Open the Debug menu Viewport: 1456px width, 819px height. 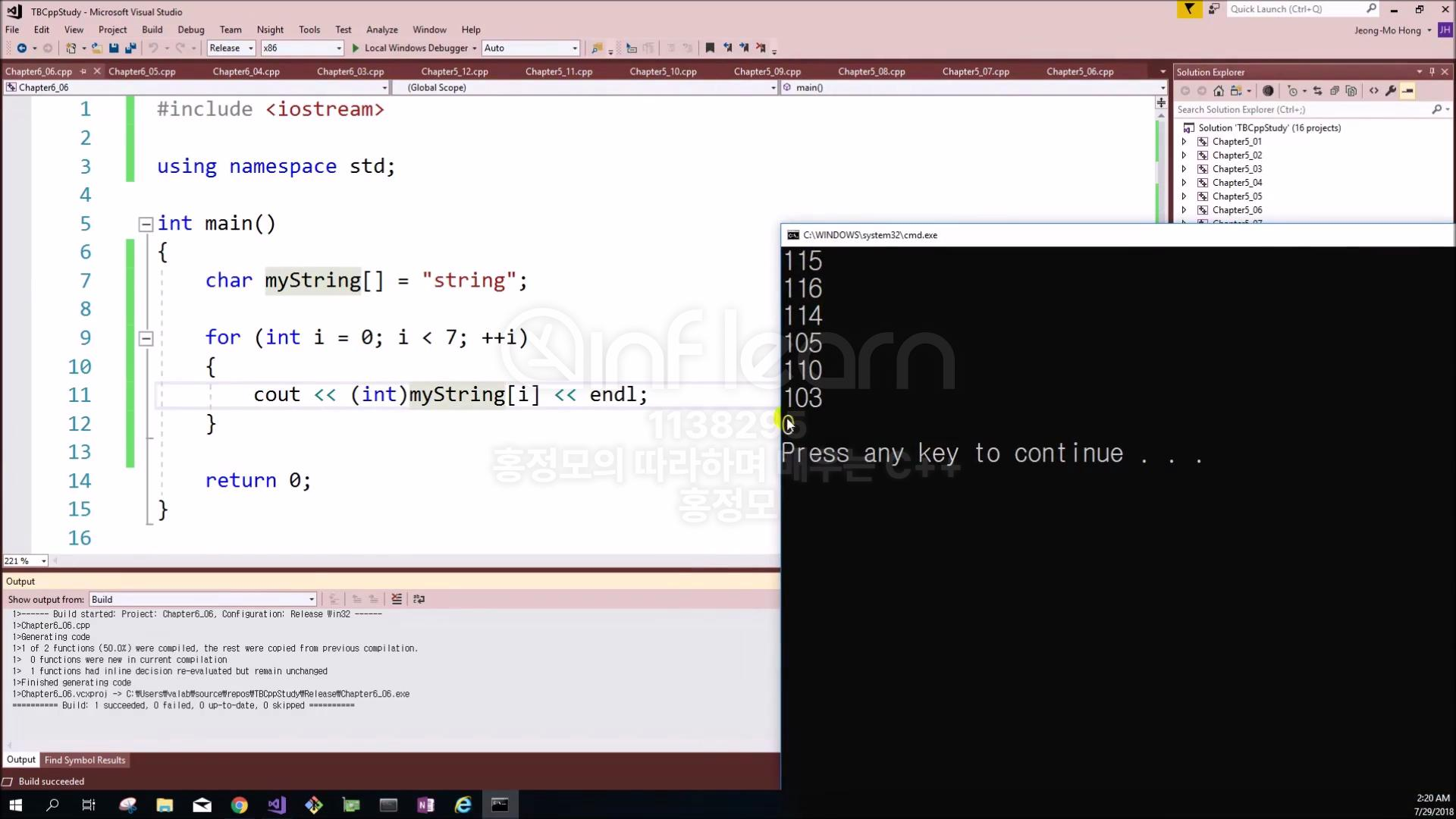(x=190, y=30)
